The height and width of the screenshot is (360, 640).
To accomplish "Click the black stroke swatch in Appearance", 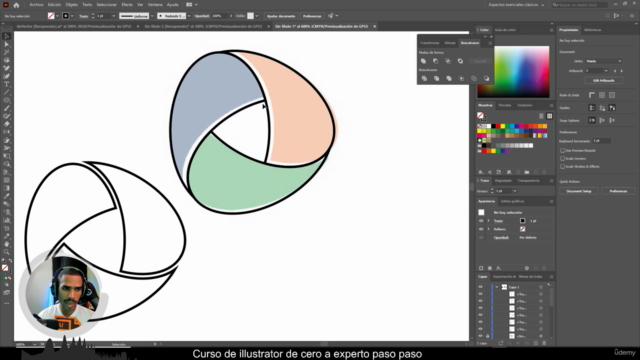I will tap(522, 221).
